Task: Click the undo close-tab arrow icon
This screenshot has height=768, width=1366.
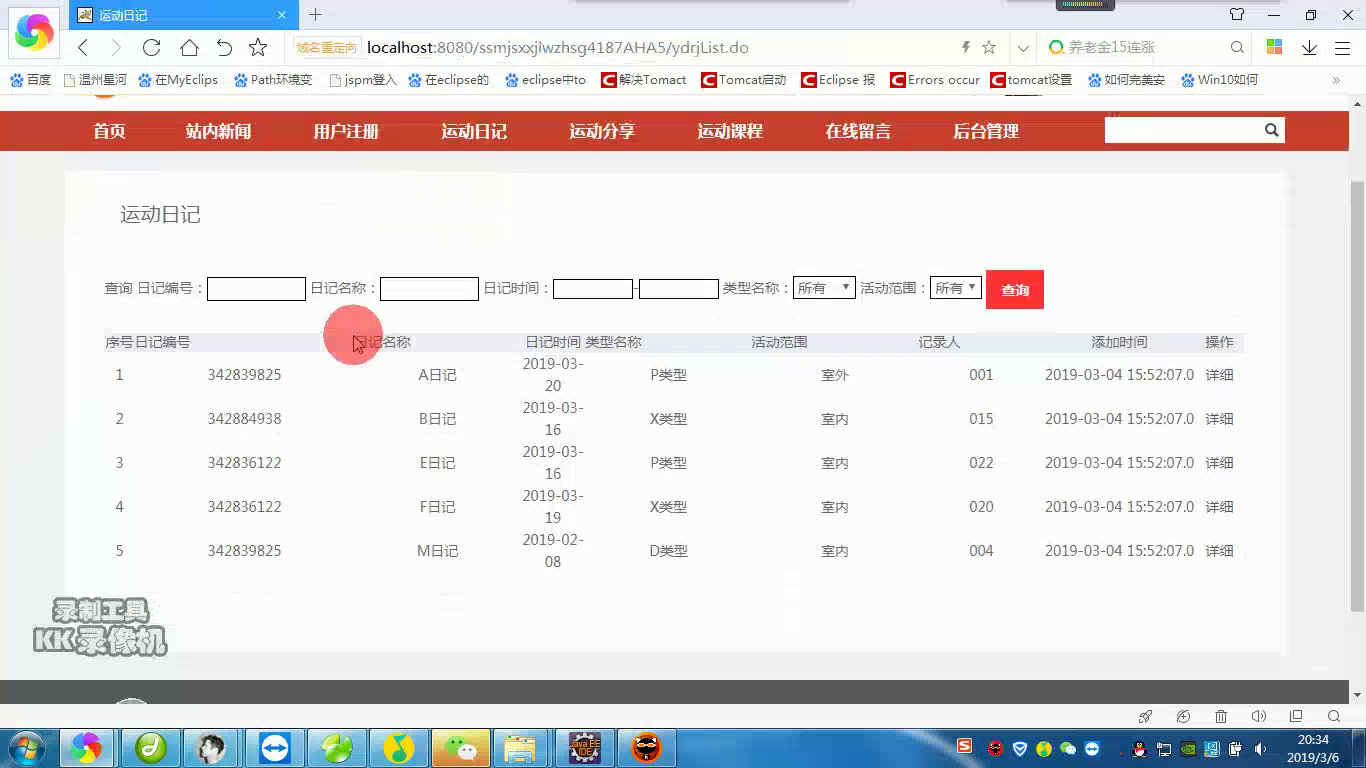Action: pyautogui.click(x=224, y=48)
